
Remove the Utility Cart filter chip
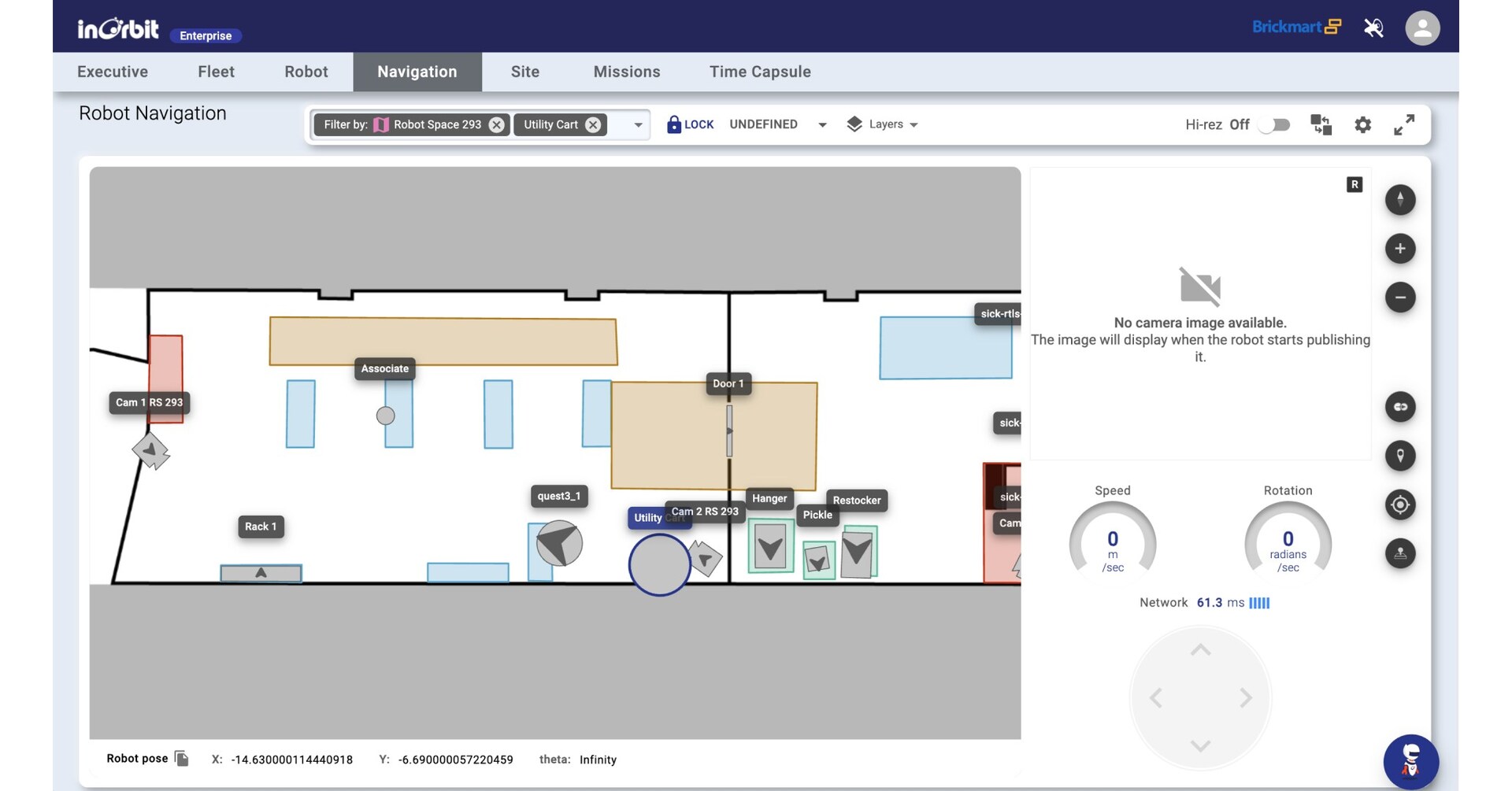595,124
